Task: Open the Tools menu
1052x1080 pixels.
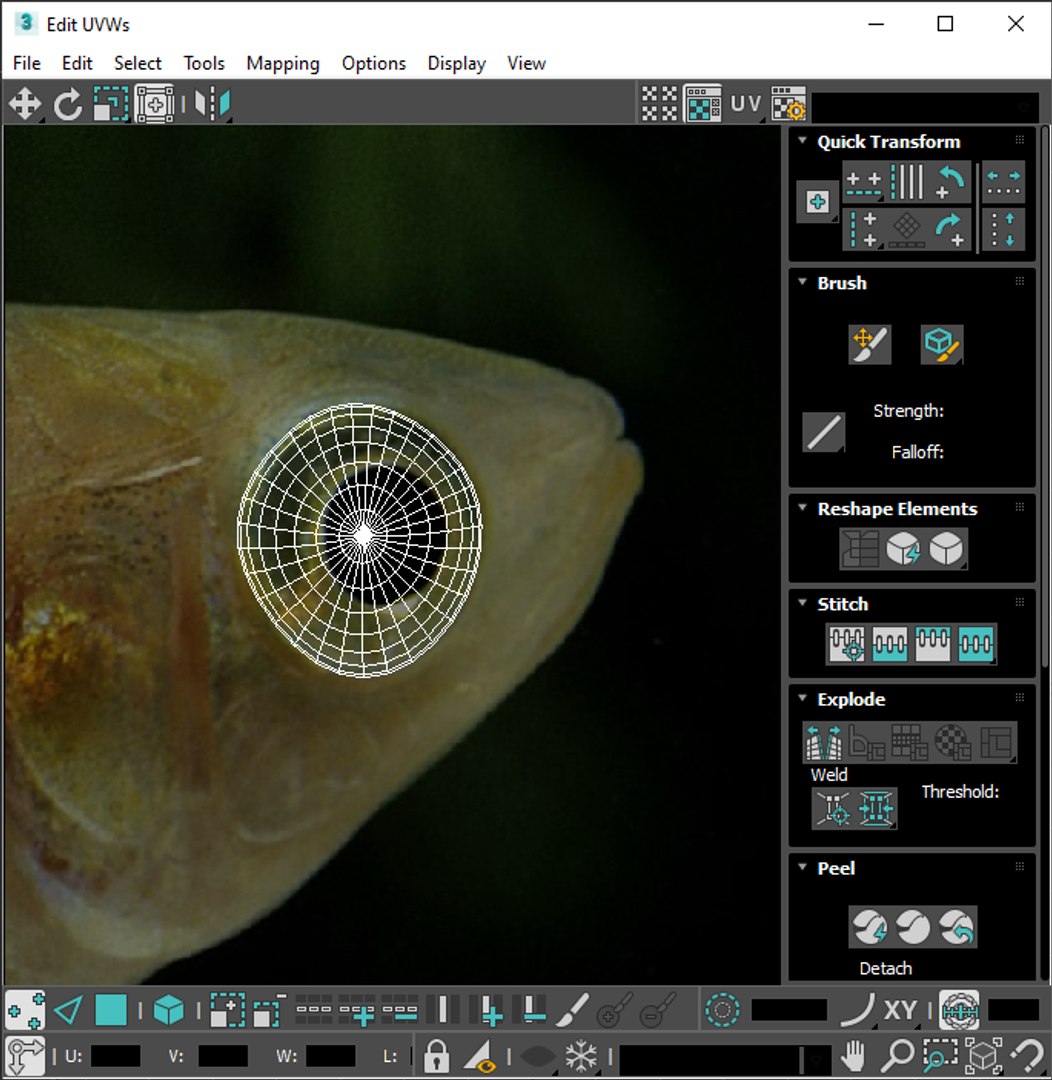Action: coord(204,63)
